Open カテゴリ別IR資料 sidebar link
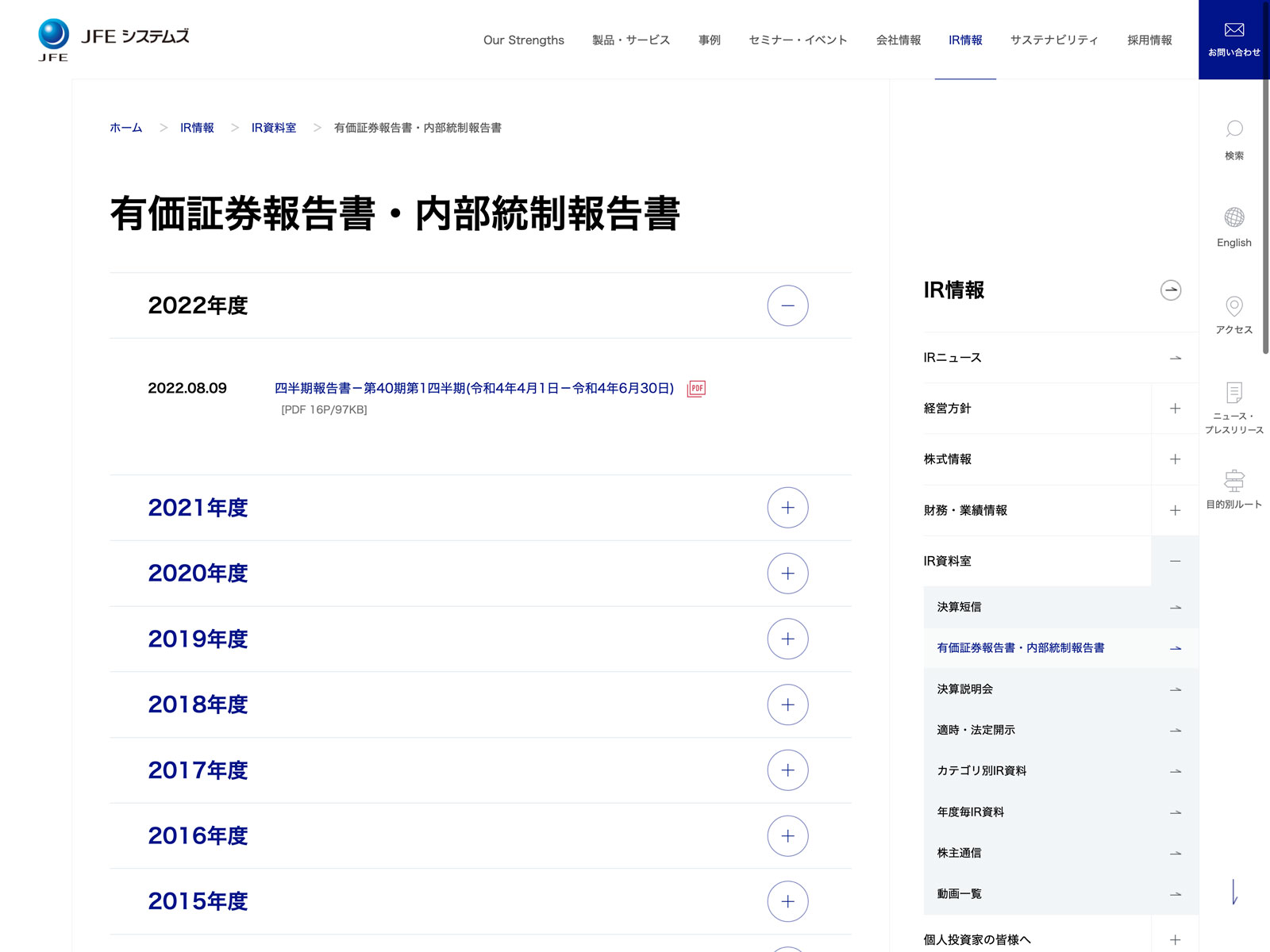The height and width of the screenshot is (952, 1270). coord(982,771)
